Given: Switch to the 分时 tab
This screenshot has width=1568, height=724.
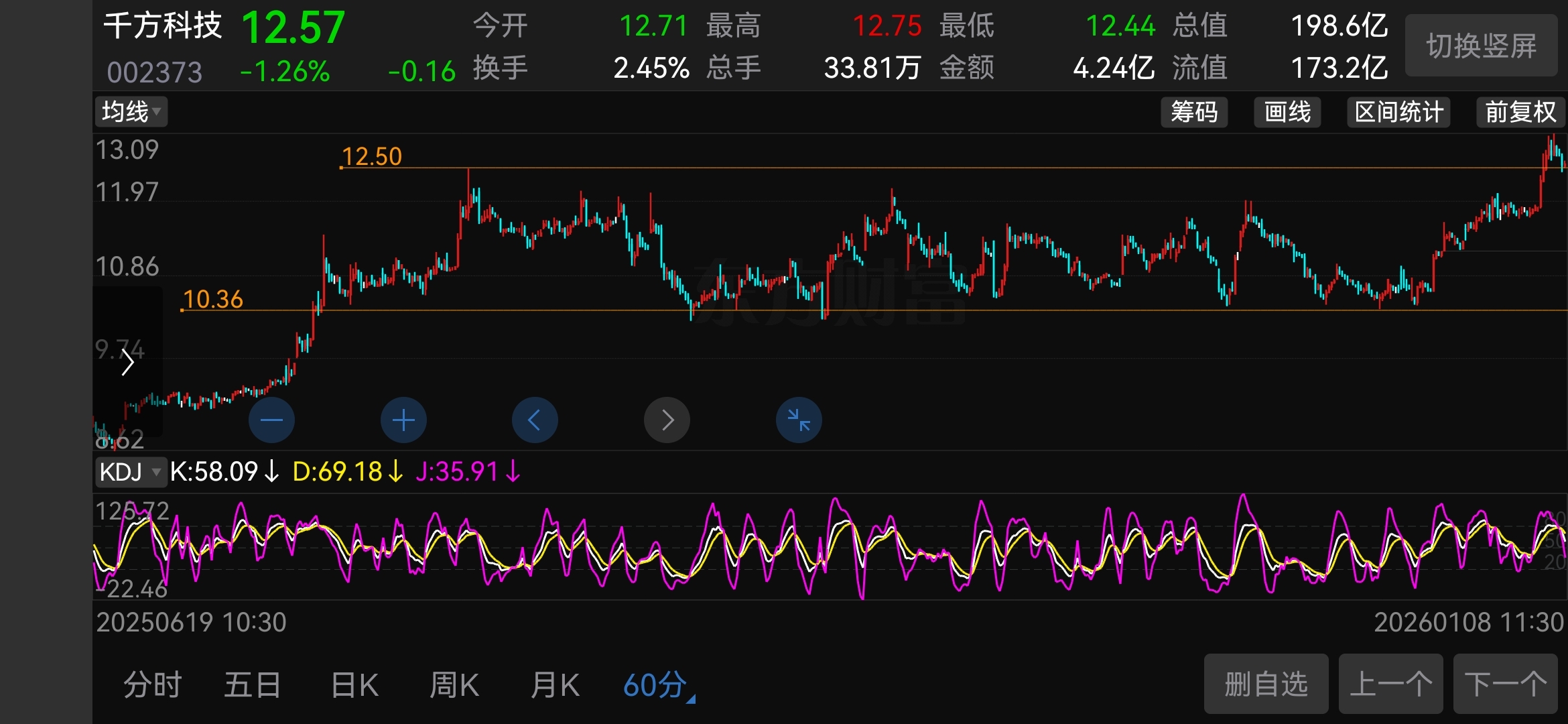Looking at the screenshot, I should (x=153, y=685).
